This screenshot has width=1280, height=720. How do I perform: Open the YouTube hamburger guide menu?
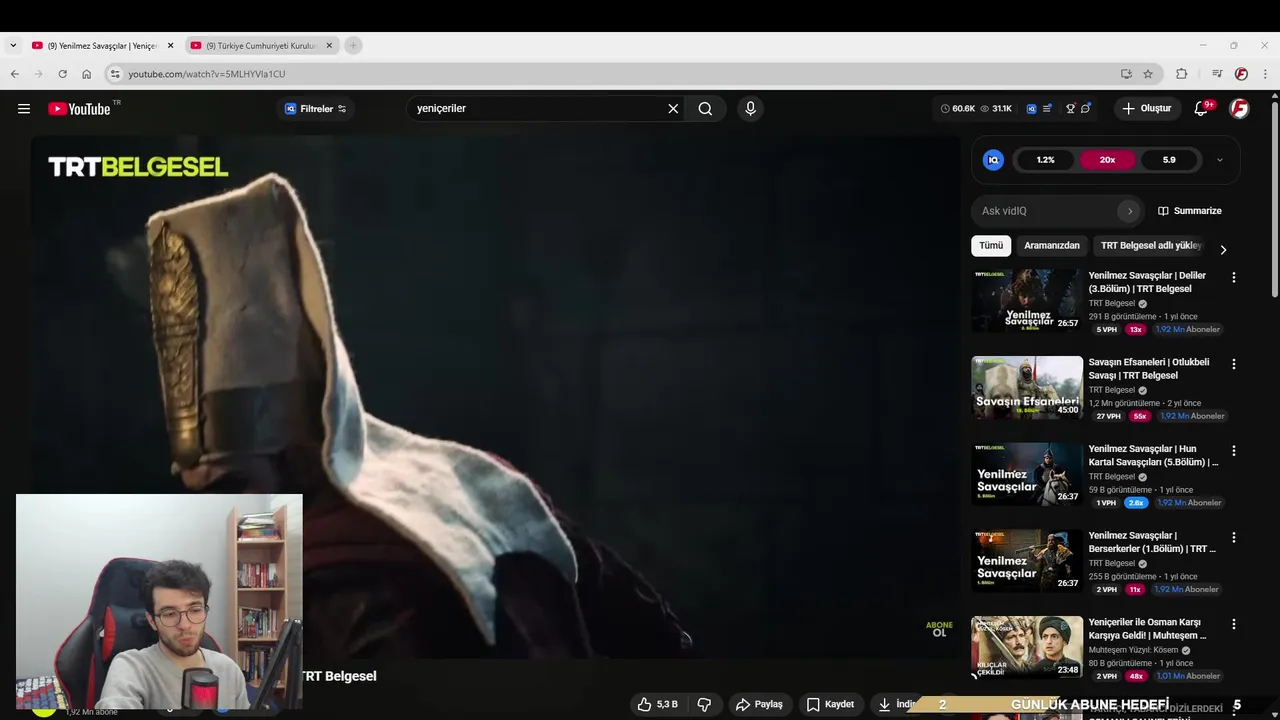pyautogui.click(x=24, y=109)
